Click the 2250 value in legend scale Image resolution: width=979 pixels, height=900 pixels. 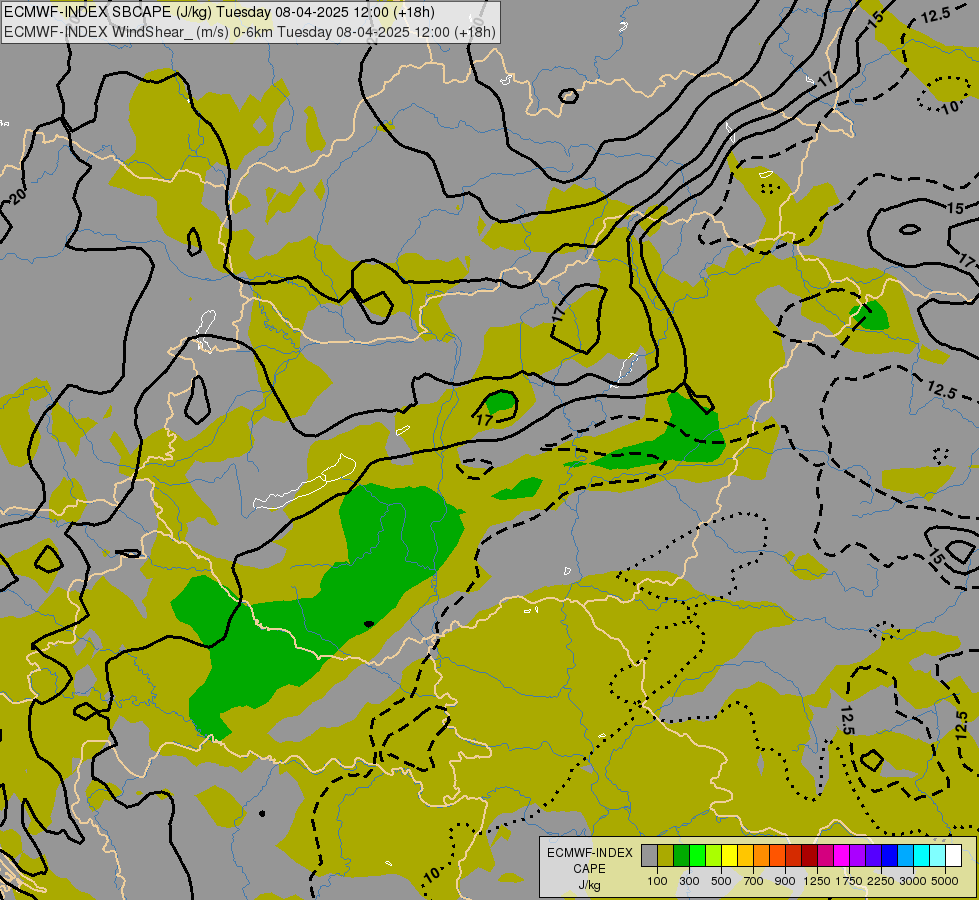[881, 881]
